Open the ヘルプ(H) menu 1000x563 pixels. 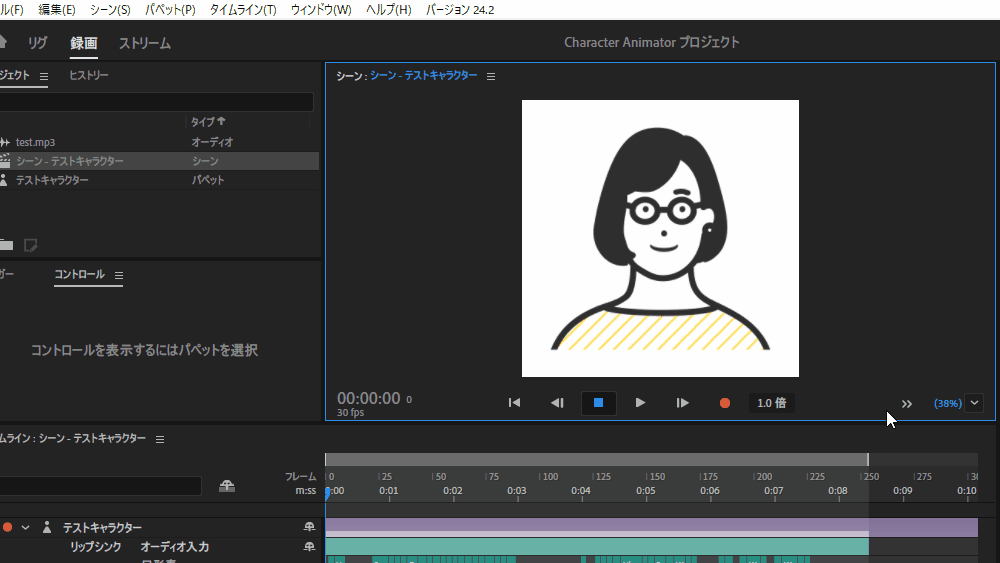388,10
